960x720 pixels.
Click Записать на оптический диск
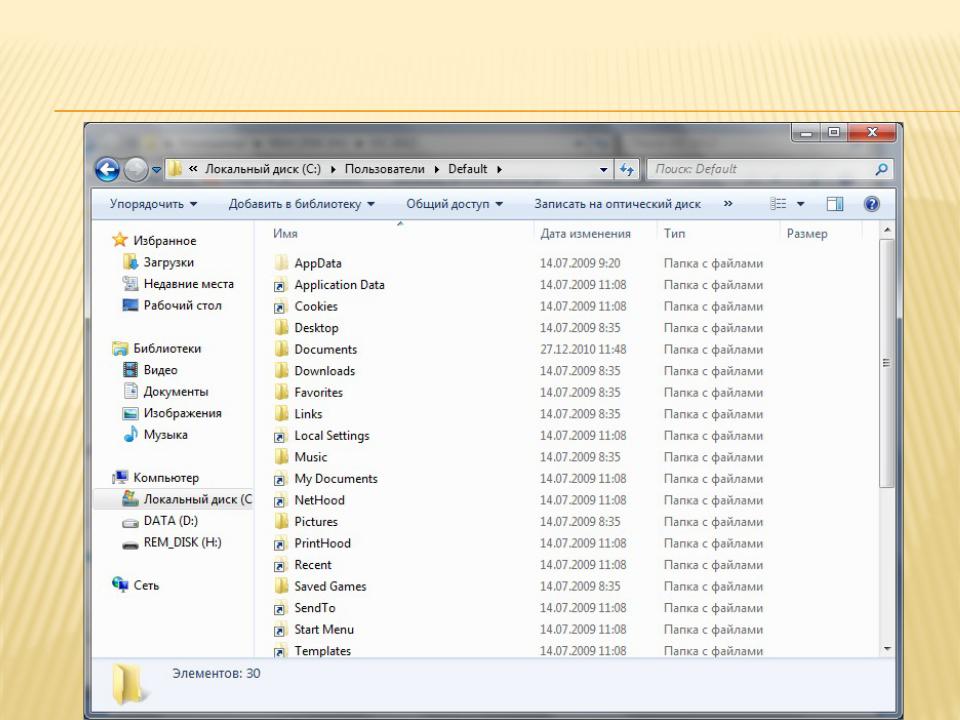pyautogui.click(x=617, y=204)
